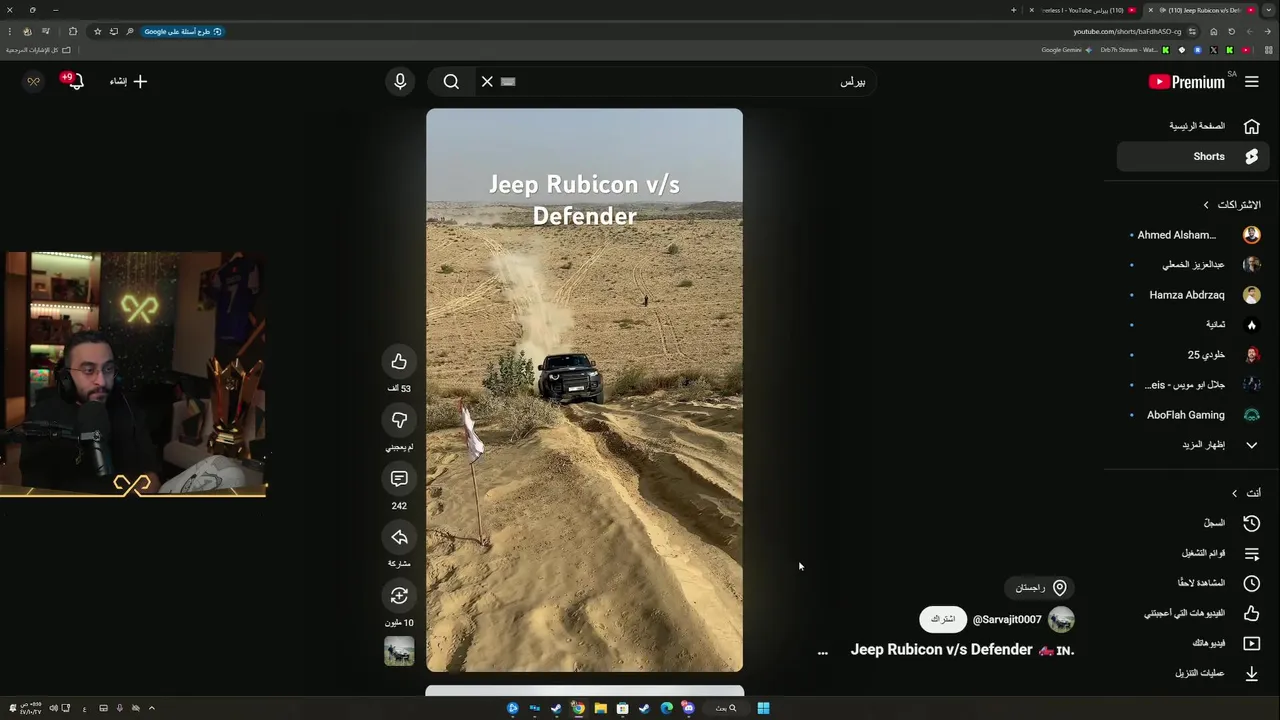Open a new browser tab with plus
This screenshot has height=720, width=1280.
1014,10
